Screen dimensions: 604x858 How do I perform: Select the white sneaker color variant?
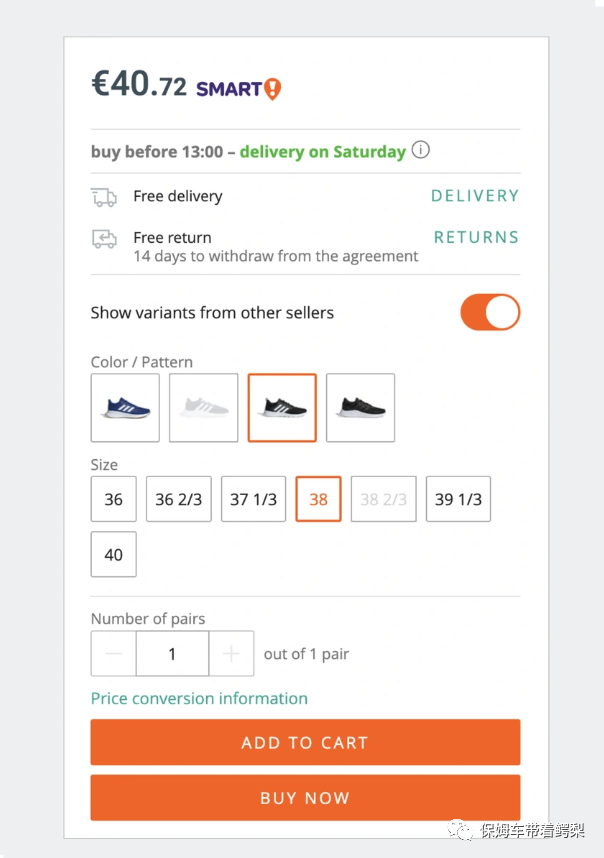click(x=203, y=407)
